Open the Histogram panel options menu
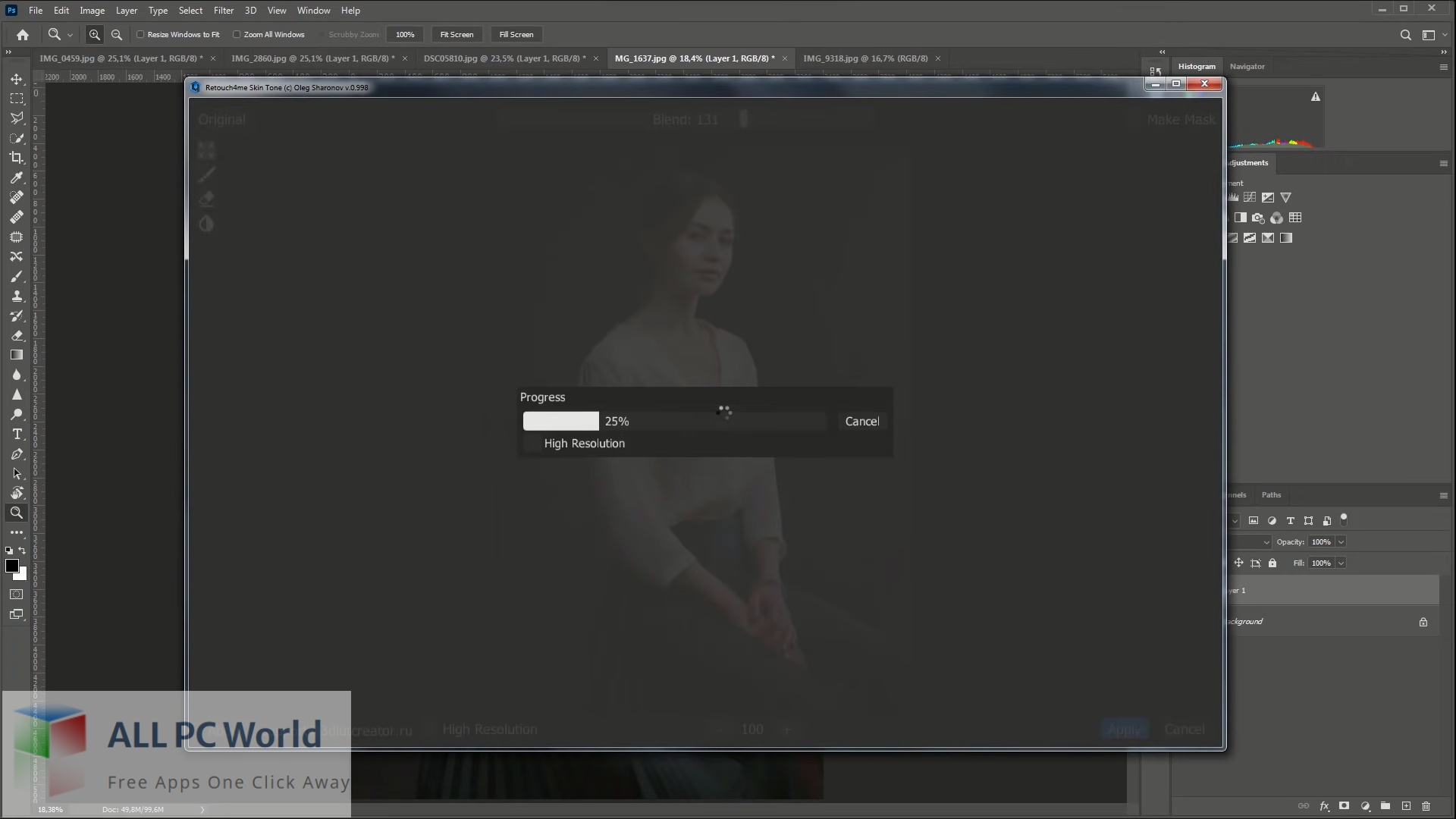This screenshot has width=1456, height=819. click(x=1443, y=67)
